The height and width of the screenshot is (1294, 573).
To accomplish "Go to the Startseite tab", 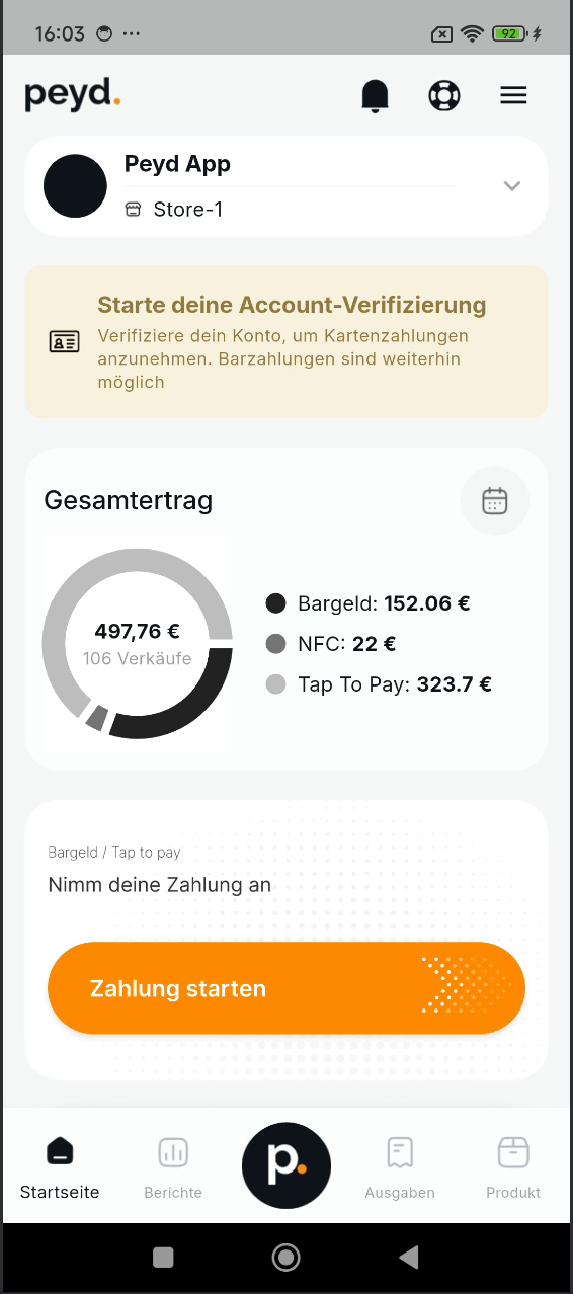I will [x=60, y=1167].
